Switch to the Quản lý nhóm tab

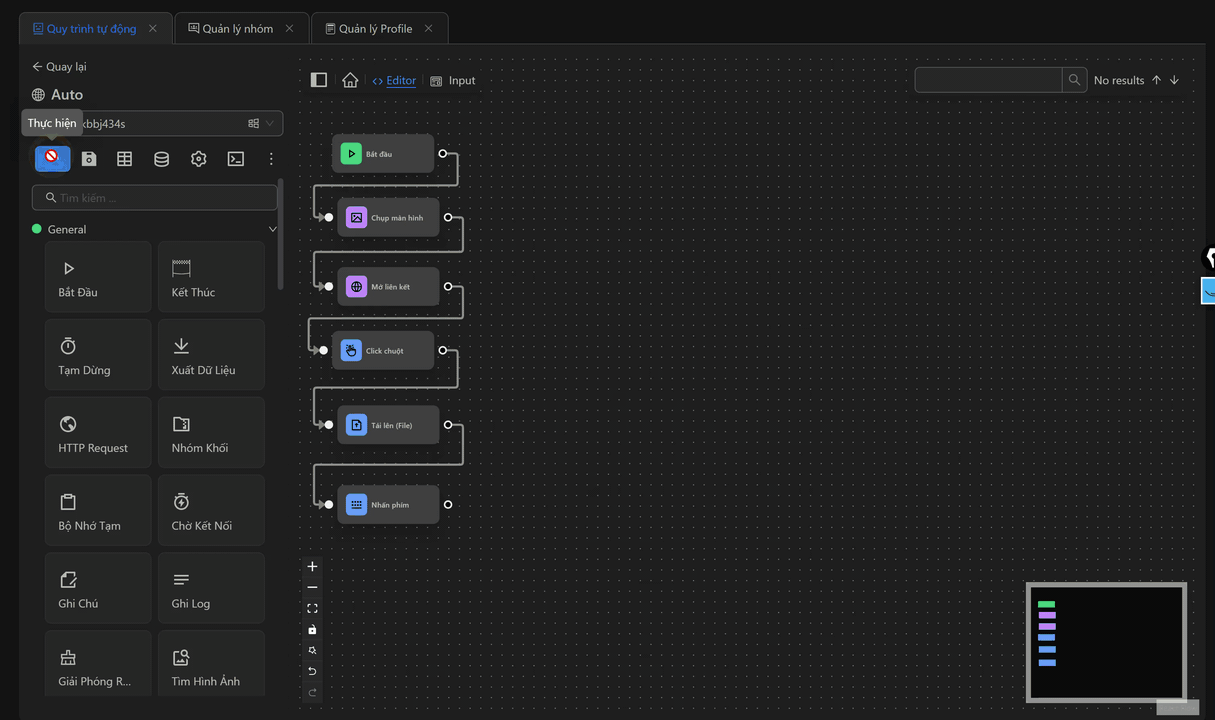point(237,29)
